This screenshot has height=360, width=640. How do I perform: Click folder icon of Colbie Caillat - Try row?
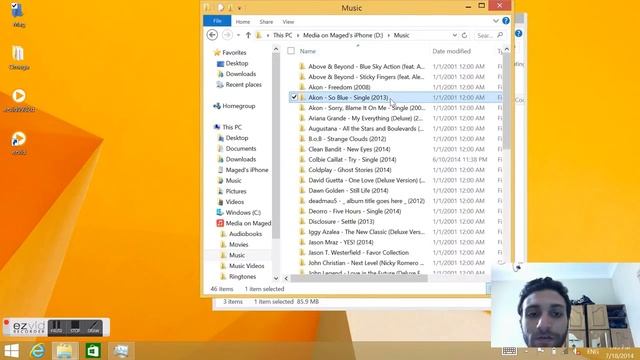(302, 159)
